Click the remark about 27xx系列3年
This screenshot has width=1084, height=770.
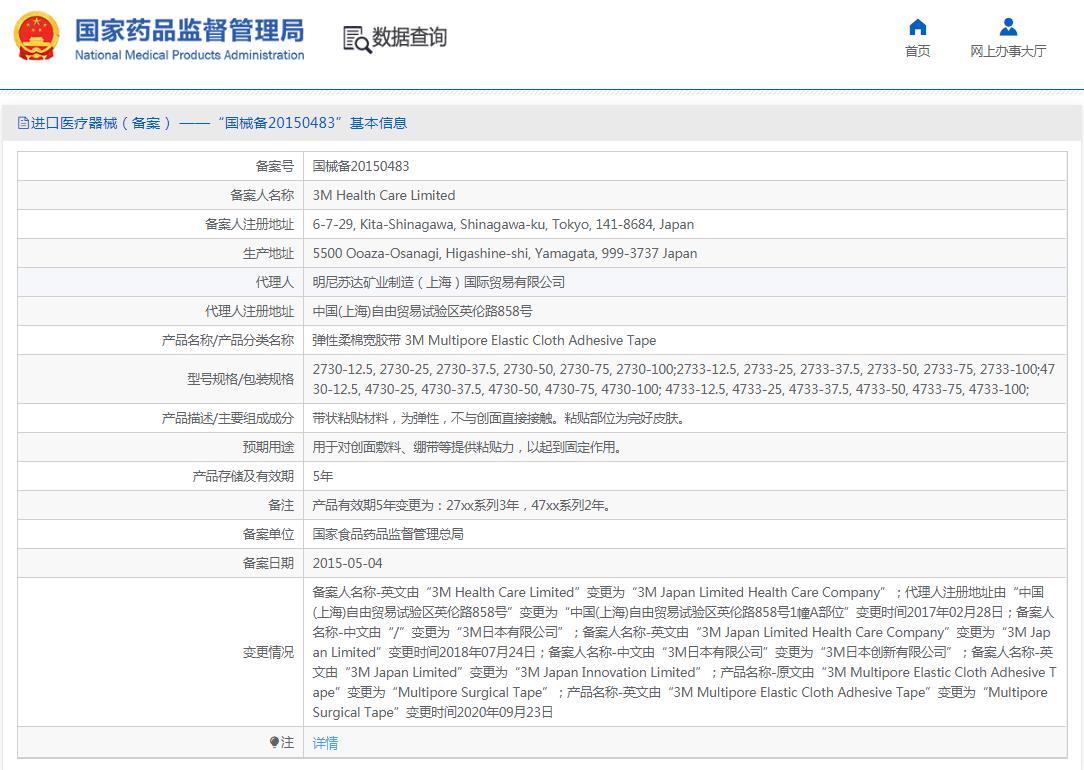tap(462, 505)
